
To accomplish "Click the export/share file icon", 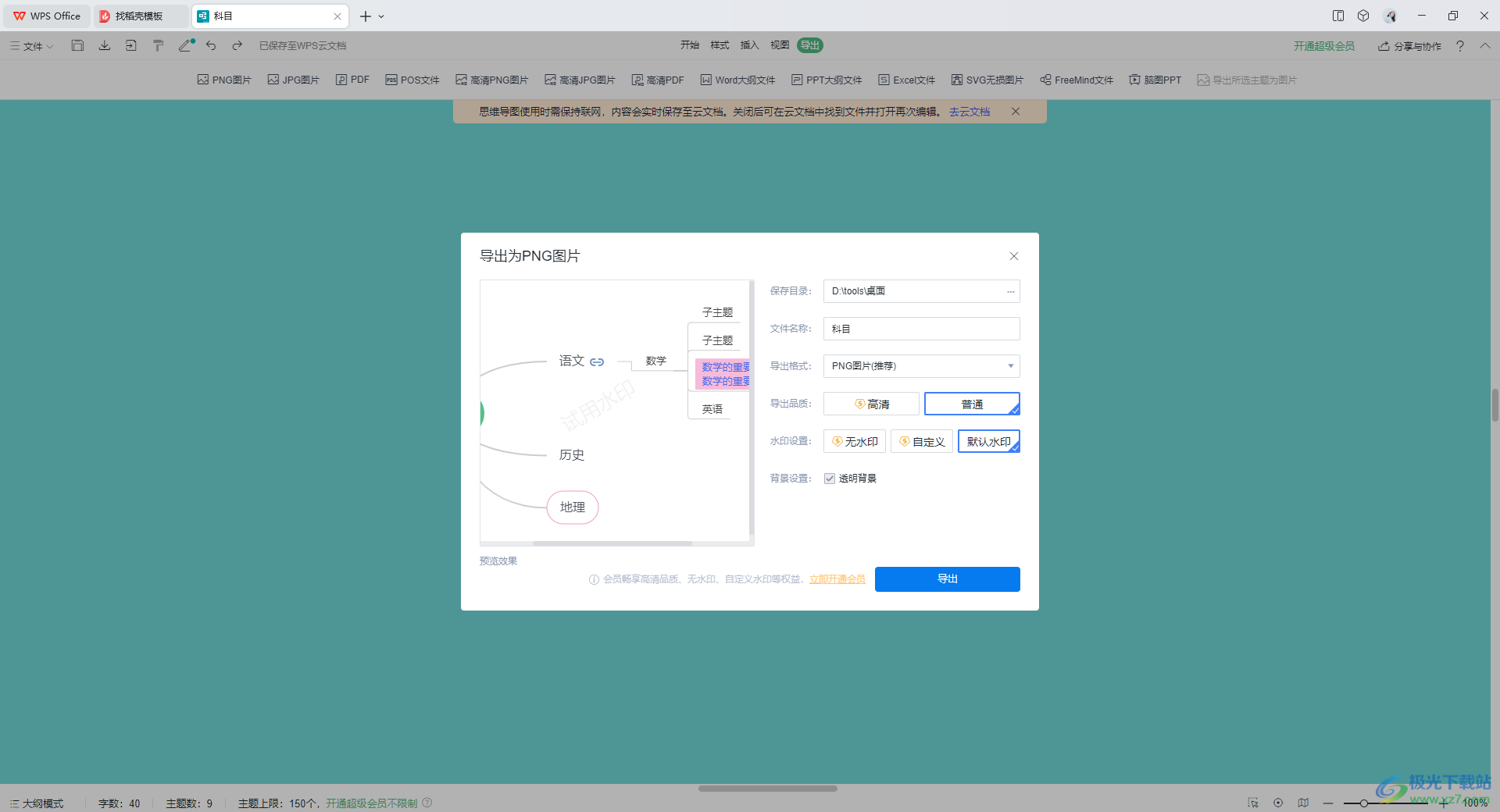I will (130, 46).
